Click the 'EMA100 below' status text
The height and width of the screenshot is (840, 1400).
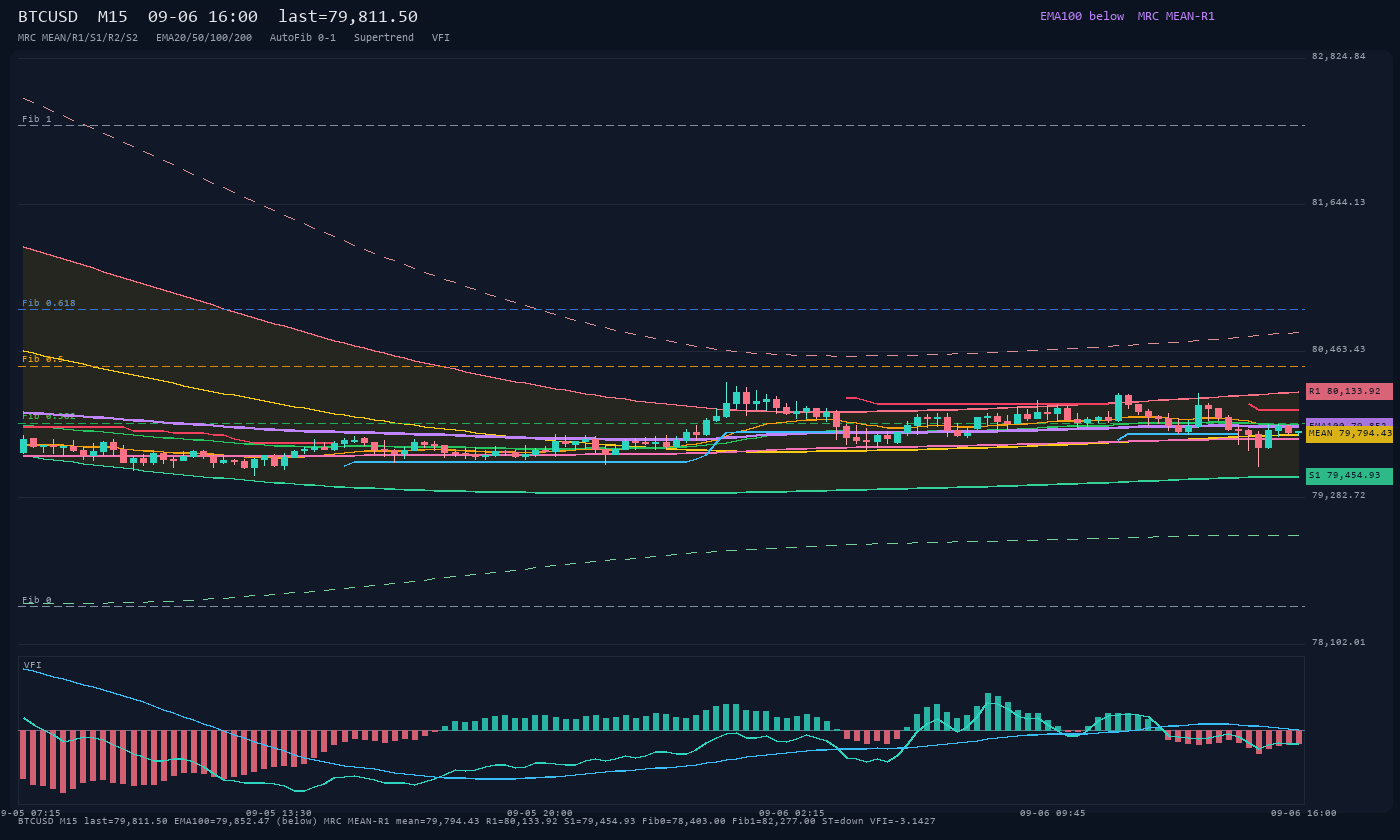click(x=1082, y=16)
